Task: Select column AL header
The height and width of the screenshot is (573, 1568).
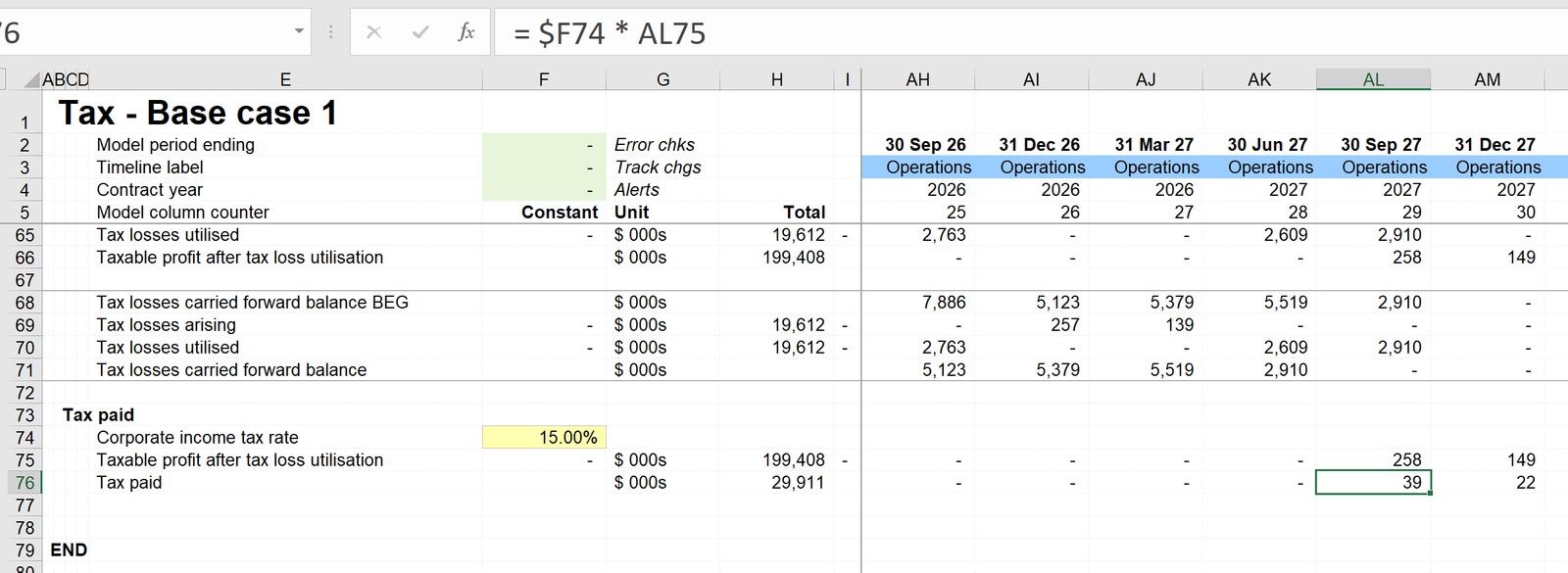Action: click(1373, 79)
